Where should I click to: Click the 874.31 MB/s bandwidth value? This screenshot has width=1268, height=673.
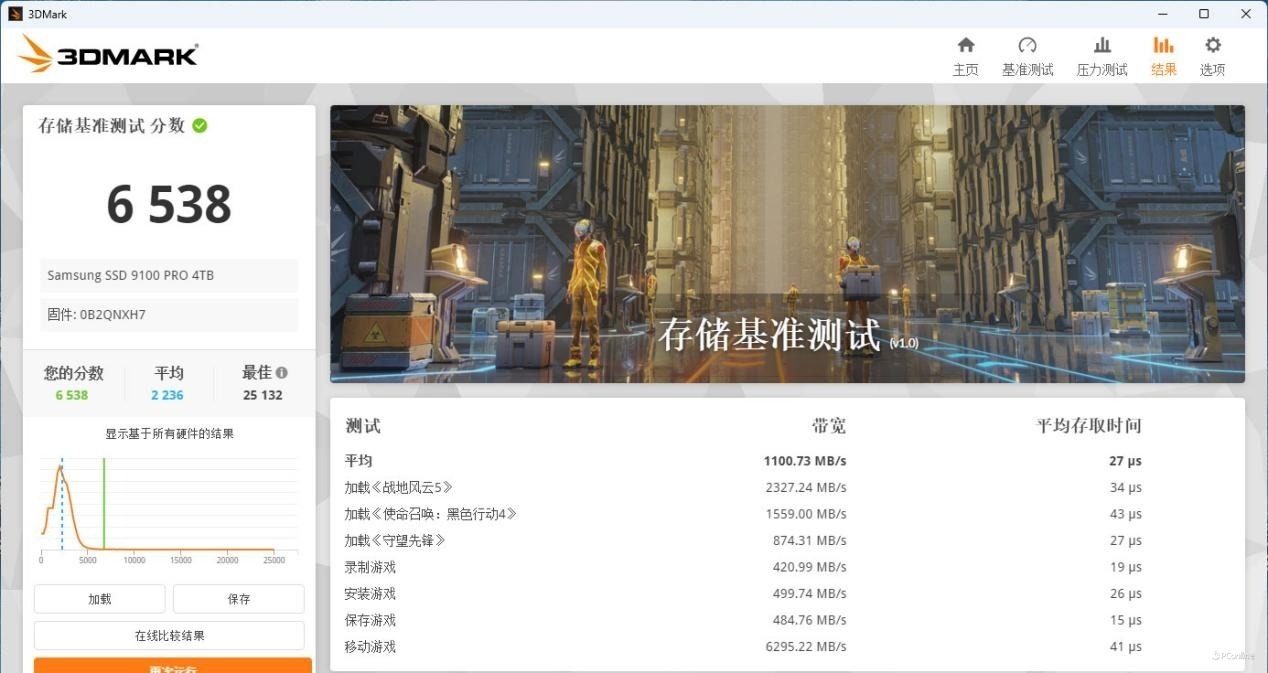click(810, 541)
